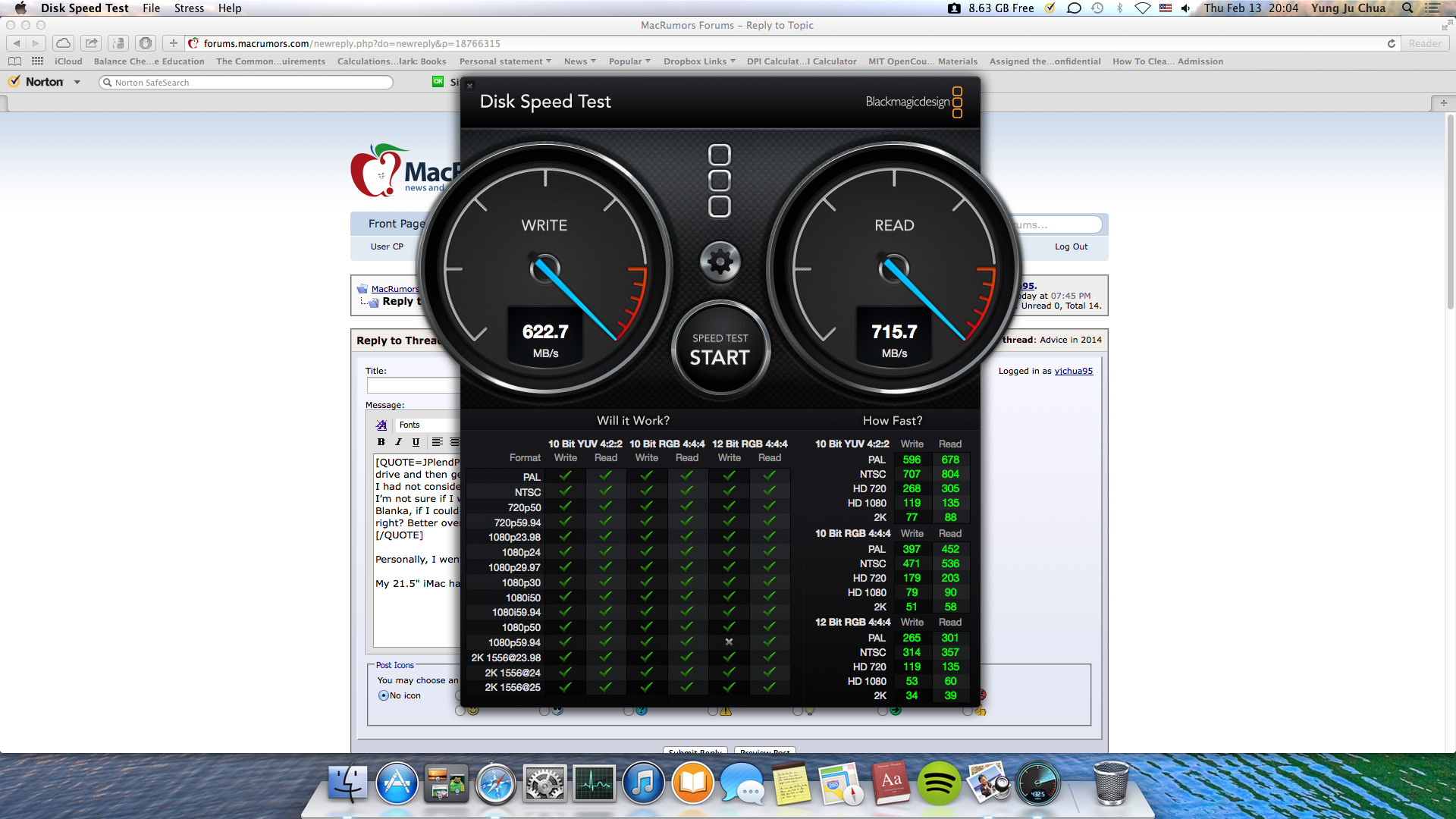This screenshot has width=1456, height=819.
Task: Go forward in Safari history
Action: (x=36, y=43)
